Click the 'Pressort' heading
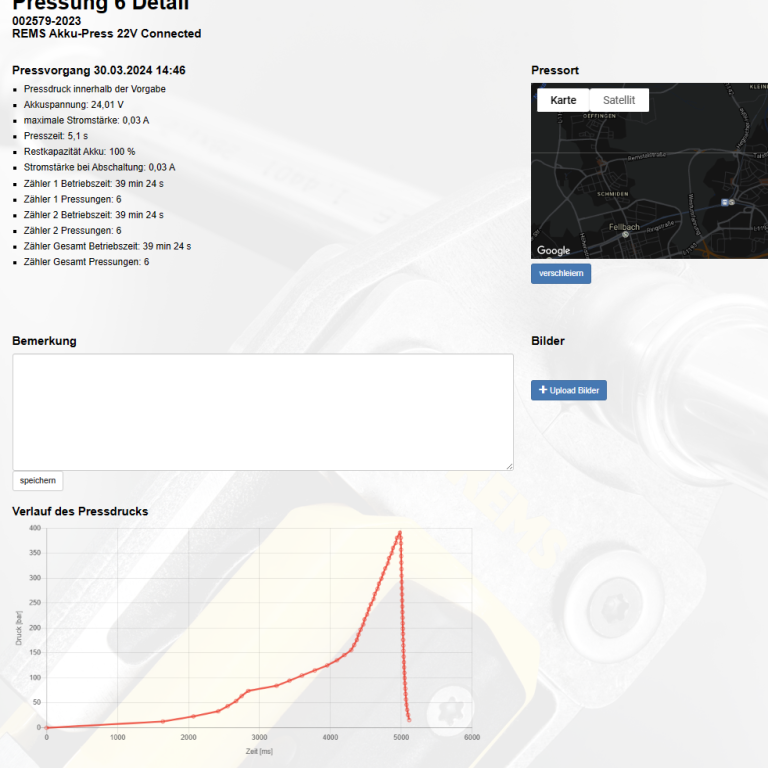The width and height of the screenshot is (768, 768). (554, 71)
